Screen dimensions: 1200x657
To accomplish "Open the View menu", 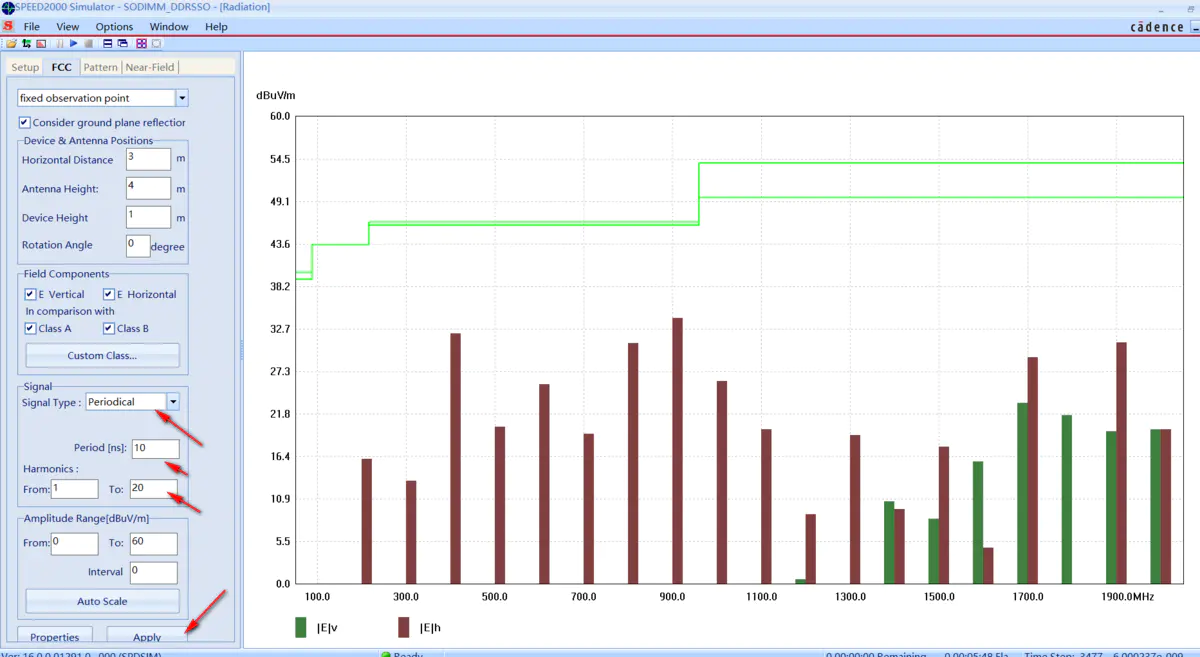I will pos(68,27).
